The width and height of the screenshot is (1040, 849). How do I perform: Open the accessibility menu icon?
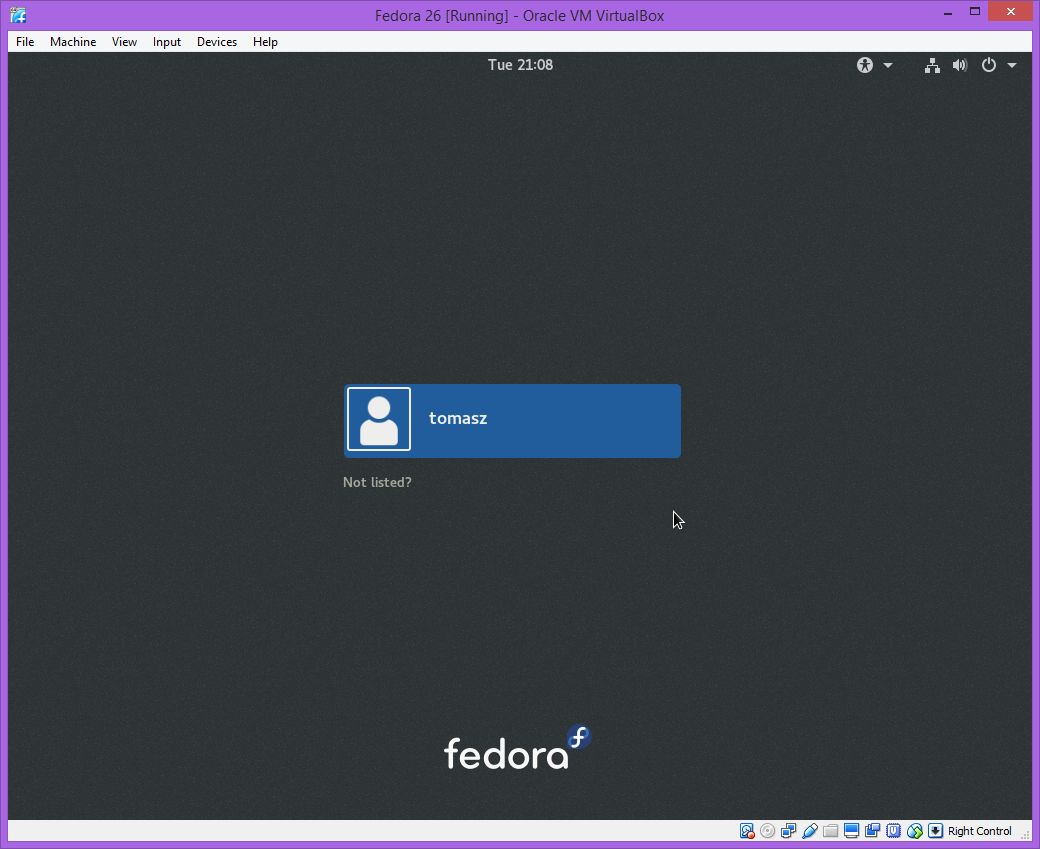[x=865, y=65]
